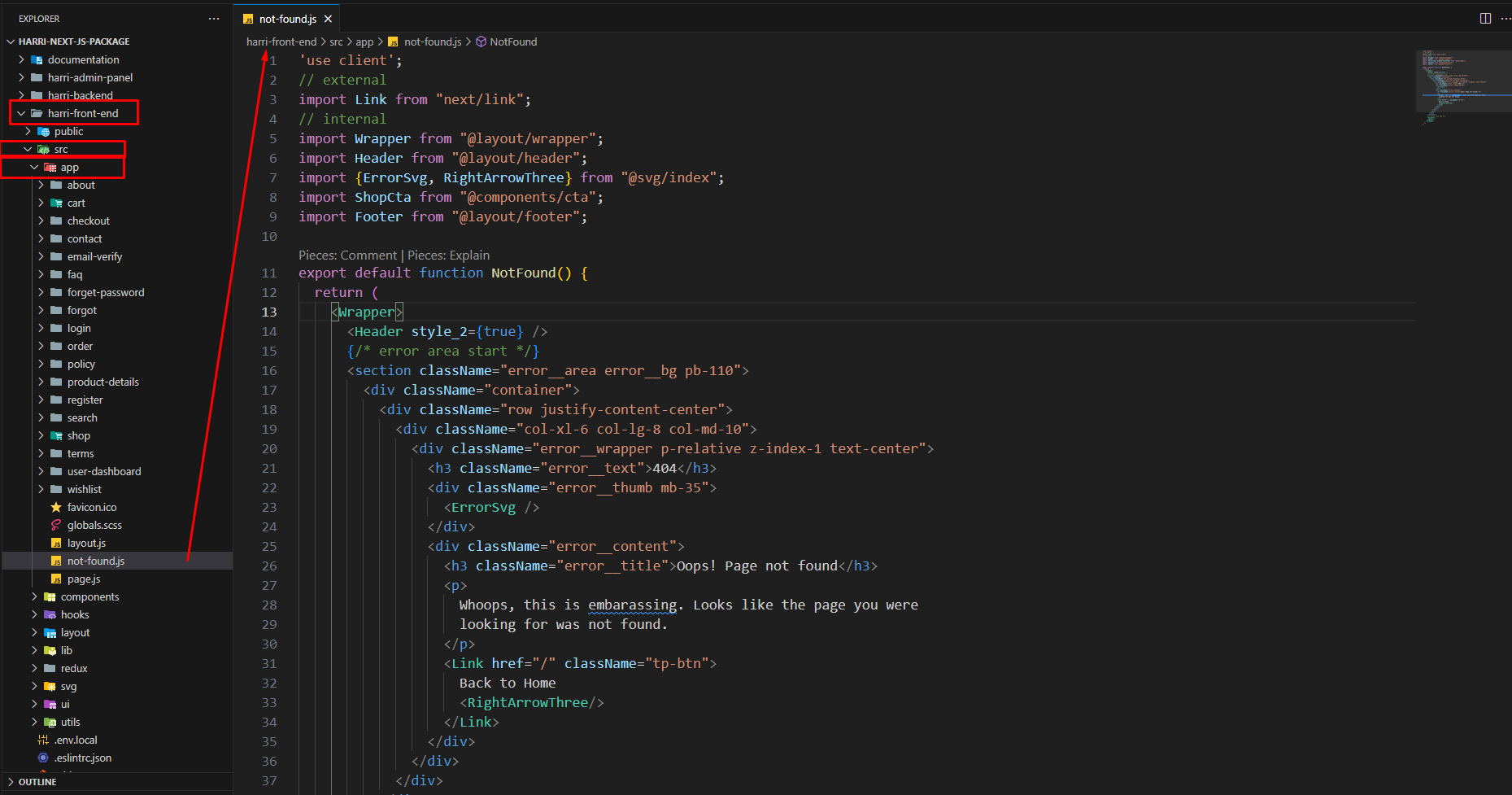The height and width of the screenshot is (795, 1512).
Task: Close the not-found.js editor tab
Action: [328, 19]
